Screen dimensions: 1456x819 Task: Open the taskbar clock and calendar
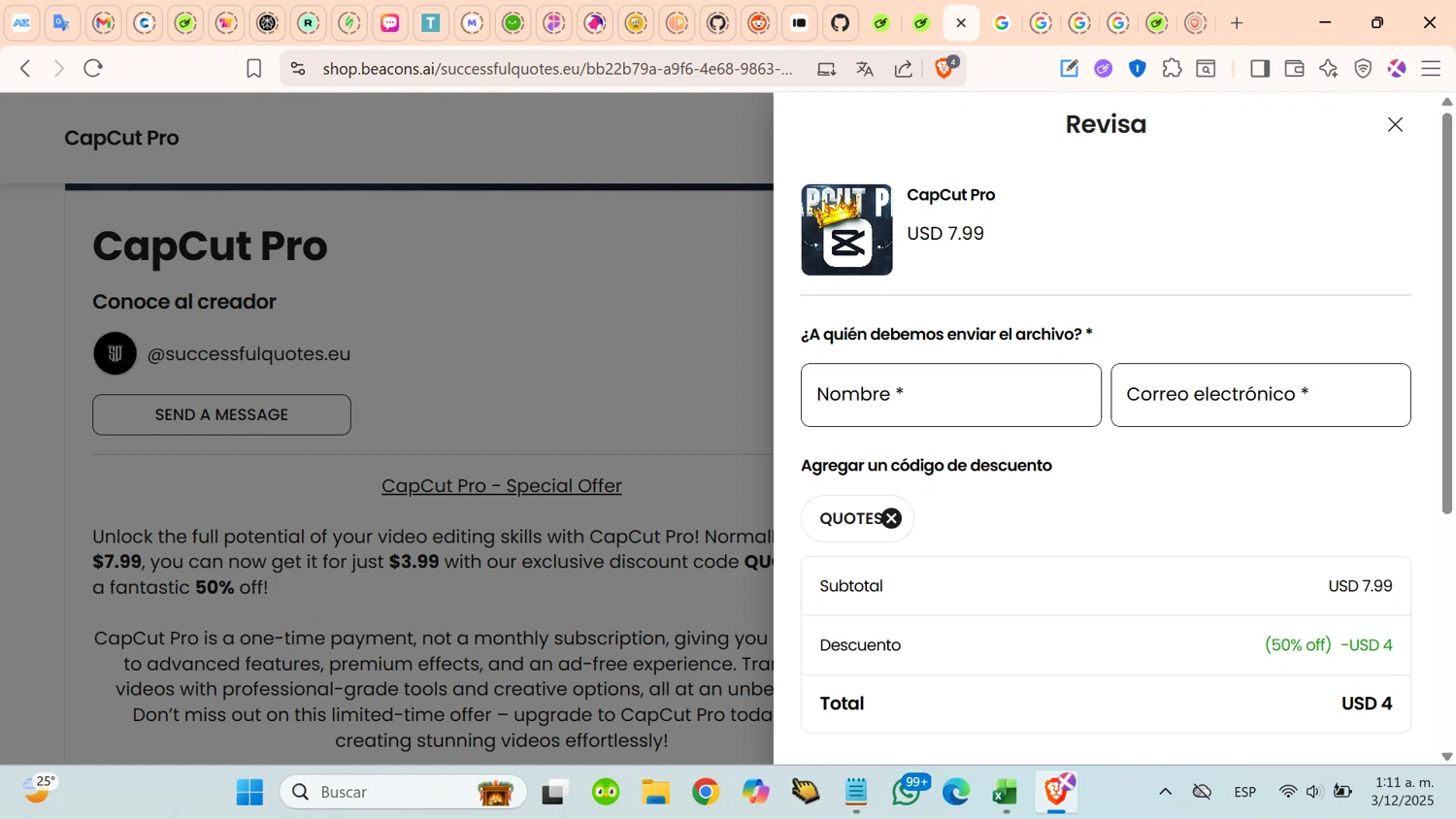1405,792
